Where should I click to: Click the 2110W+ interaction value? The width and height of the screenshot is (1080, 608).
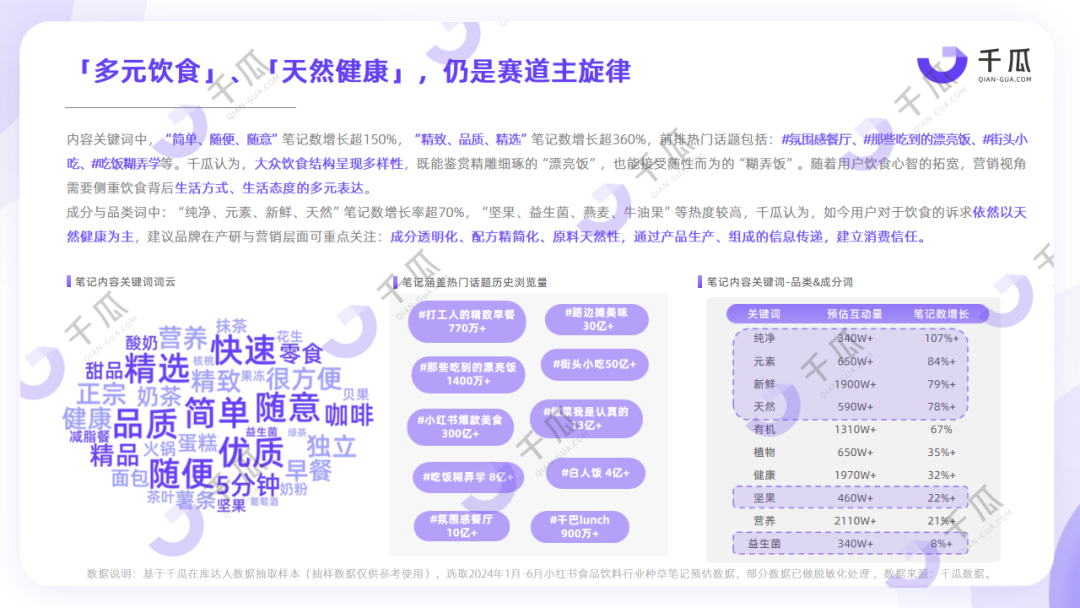tap(855, 521)
